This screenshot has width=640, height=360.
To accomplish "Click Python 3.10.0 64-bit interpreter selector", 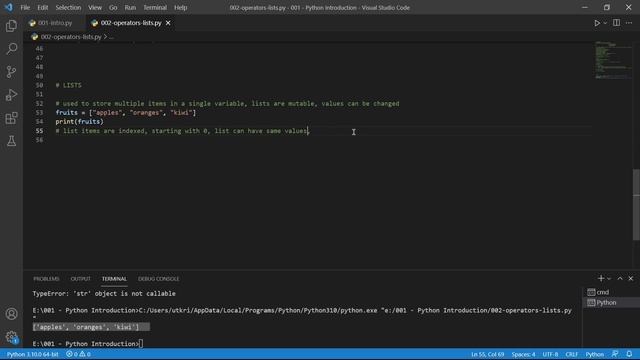I will click(x=32, y=354).
